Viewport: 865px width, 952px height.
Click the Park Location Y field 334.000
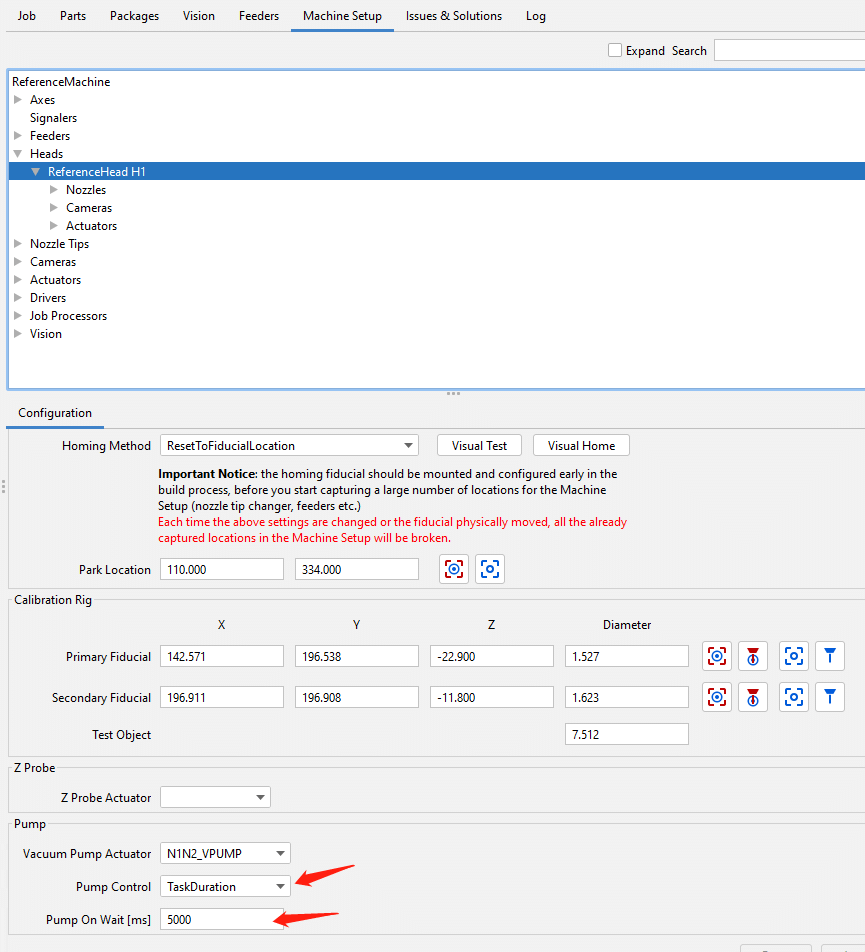(357, 570)
